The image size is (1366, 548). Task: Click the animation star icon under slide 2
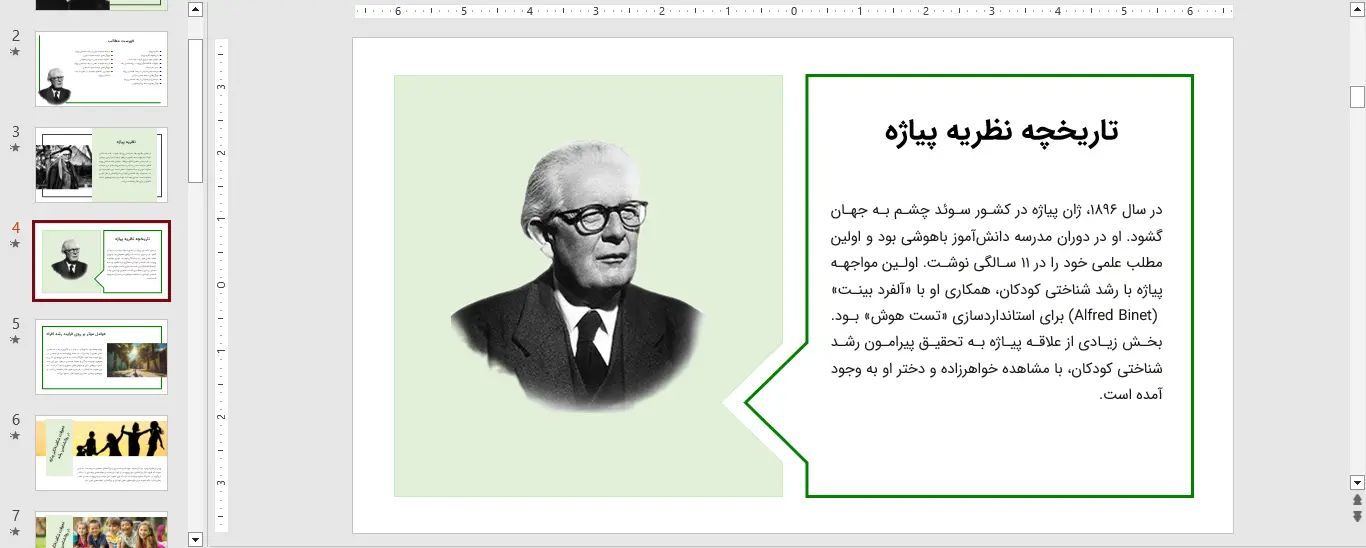[x=15, y=52]
